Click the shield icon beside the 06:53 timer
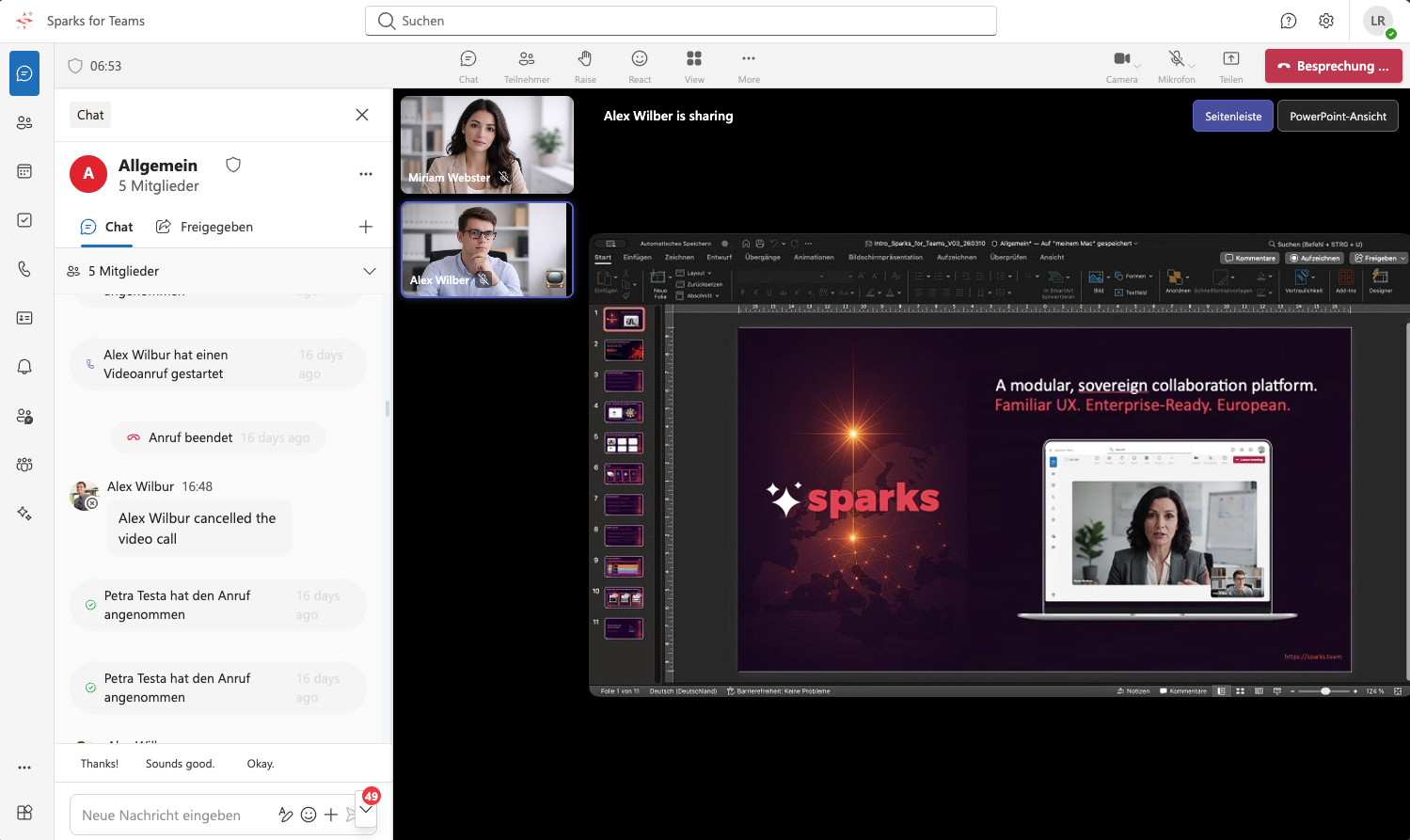 (75, 66)
